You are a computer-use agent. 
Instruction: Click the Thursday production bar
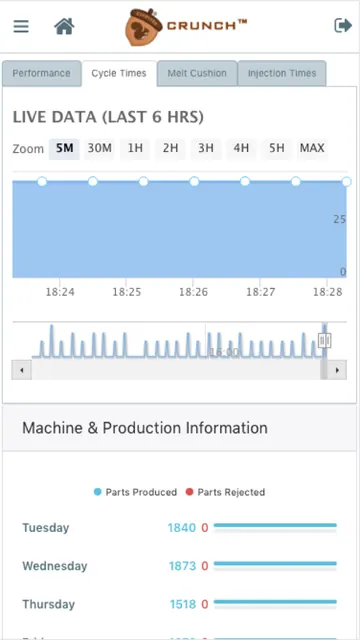pos(275,602)
